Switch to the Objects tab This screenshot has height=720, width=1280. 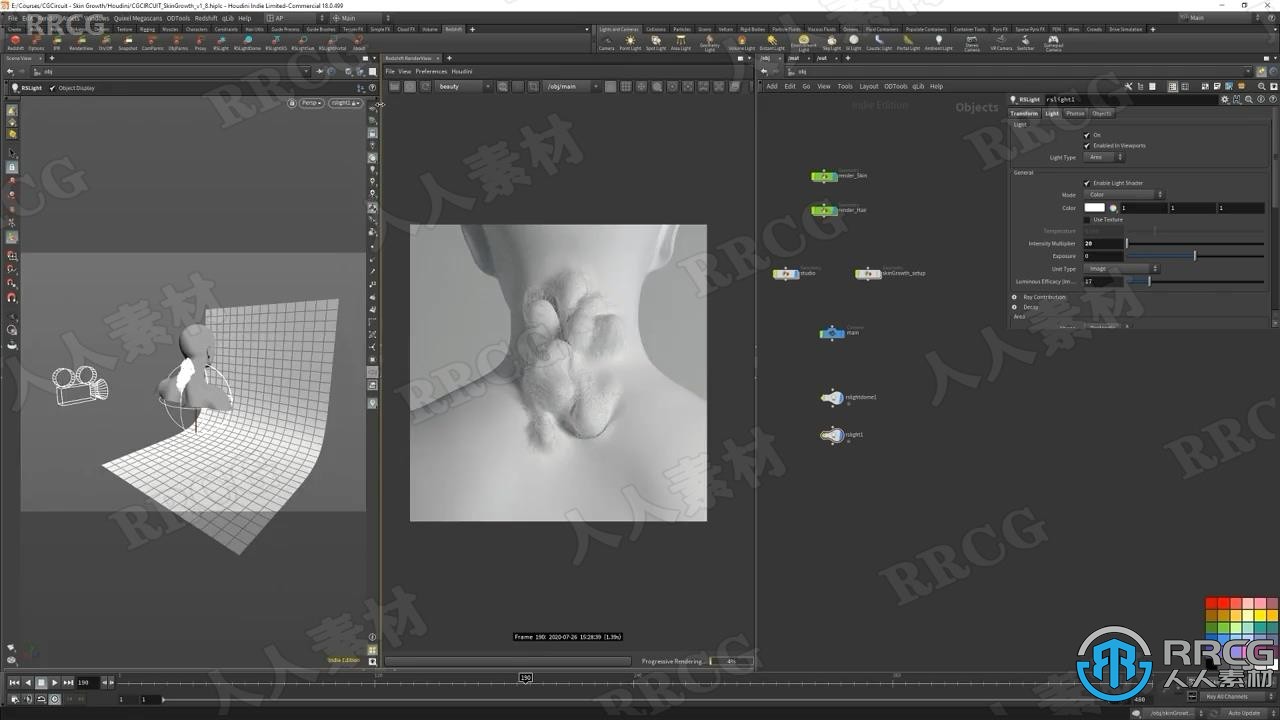coord(1101,114)
